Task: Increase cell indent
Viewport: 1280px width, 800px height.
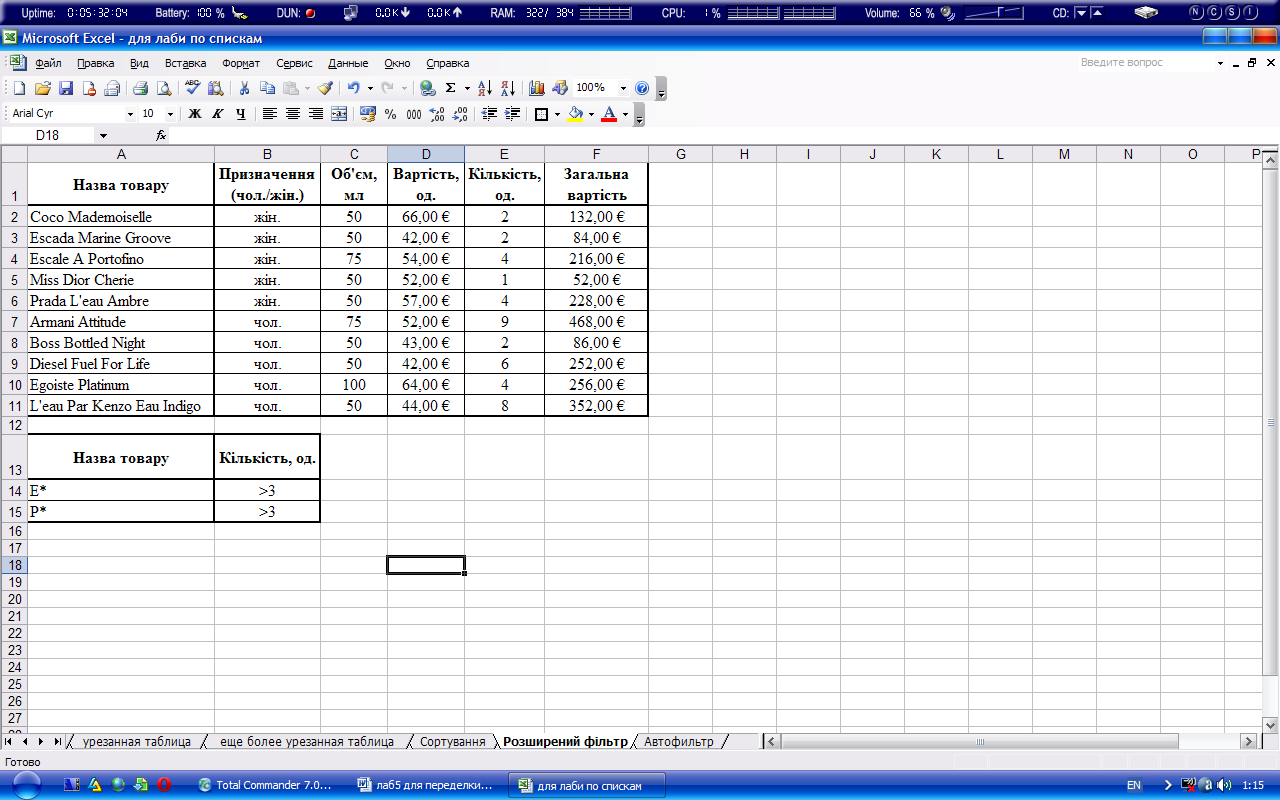Action: [513, 114]
